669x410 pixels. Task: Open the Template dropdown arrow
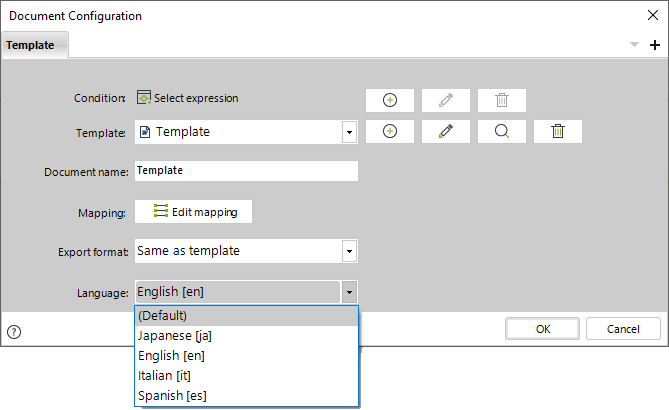point(349,132)
